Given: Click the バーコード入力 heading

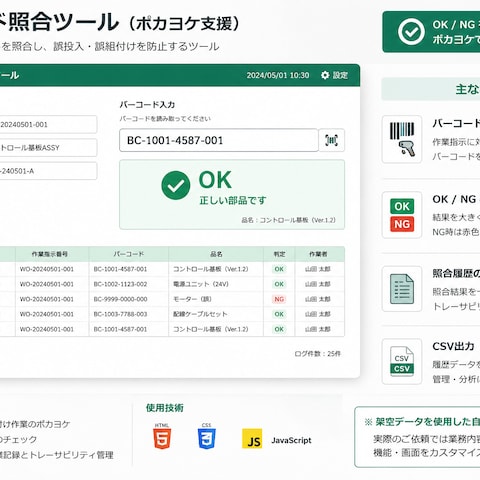Looking at the screenshot, I should 147,105.
